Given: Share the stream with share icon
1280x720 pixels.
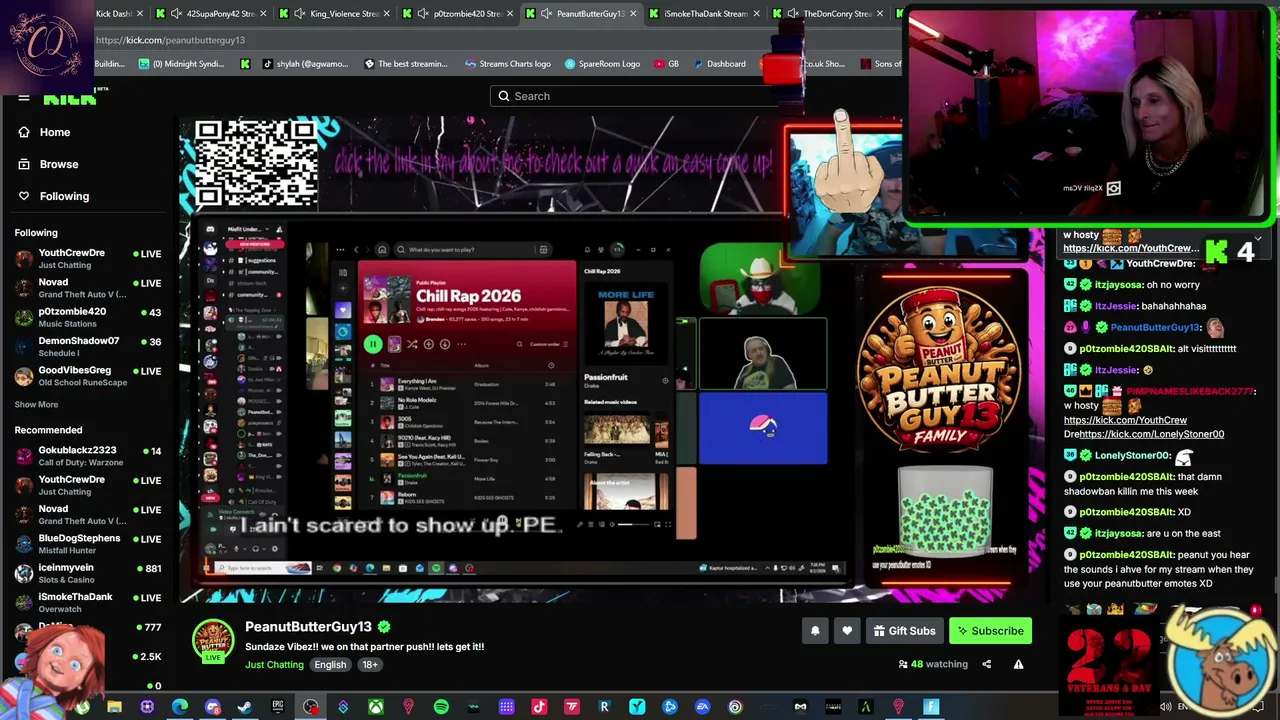Looking at the screenshot, I should [x=986, y=664].
